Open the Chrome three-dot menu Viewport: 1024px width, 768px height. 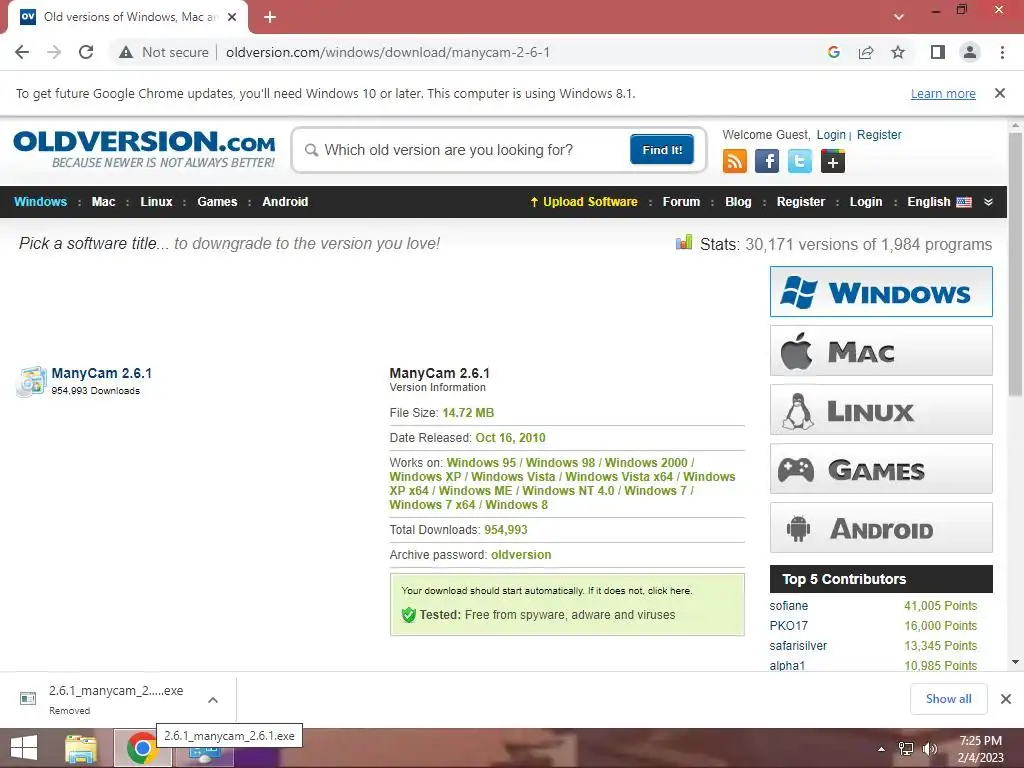(1002, 52)
